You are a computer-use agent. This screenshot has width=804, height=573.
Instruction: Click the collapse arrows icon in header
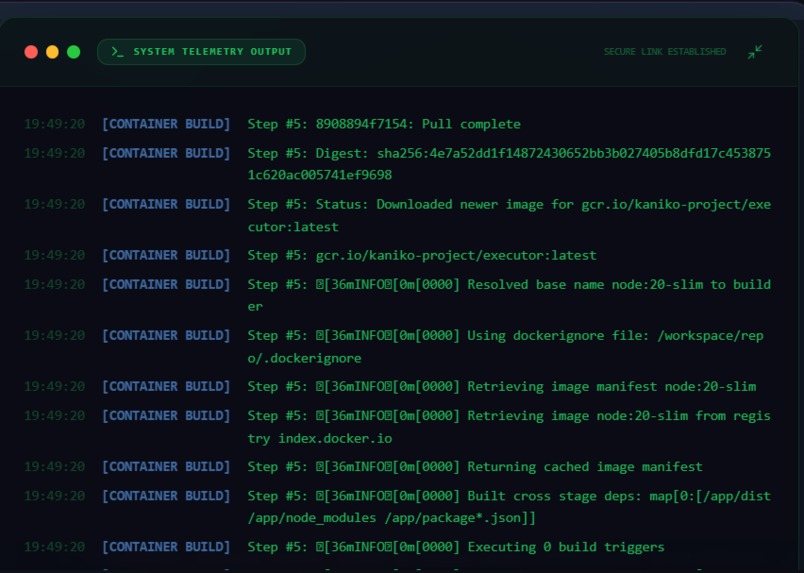(755, 52)
